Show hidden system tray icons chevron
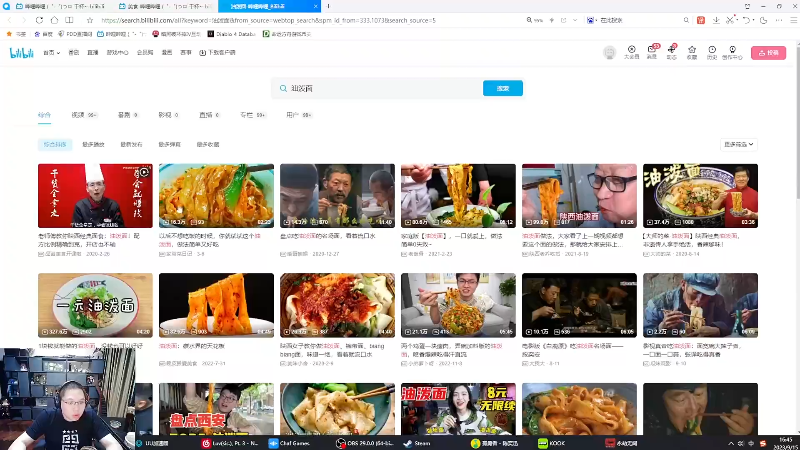The width and height of the screenshot is (800, 450). (731, 443)
